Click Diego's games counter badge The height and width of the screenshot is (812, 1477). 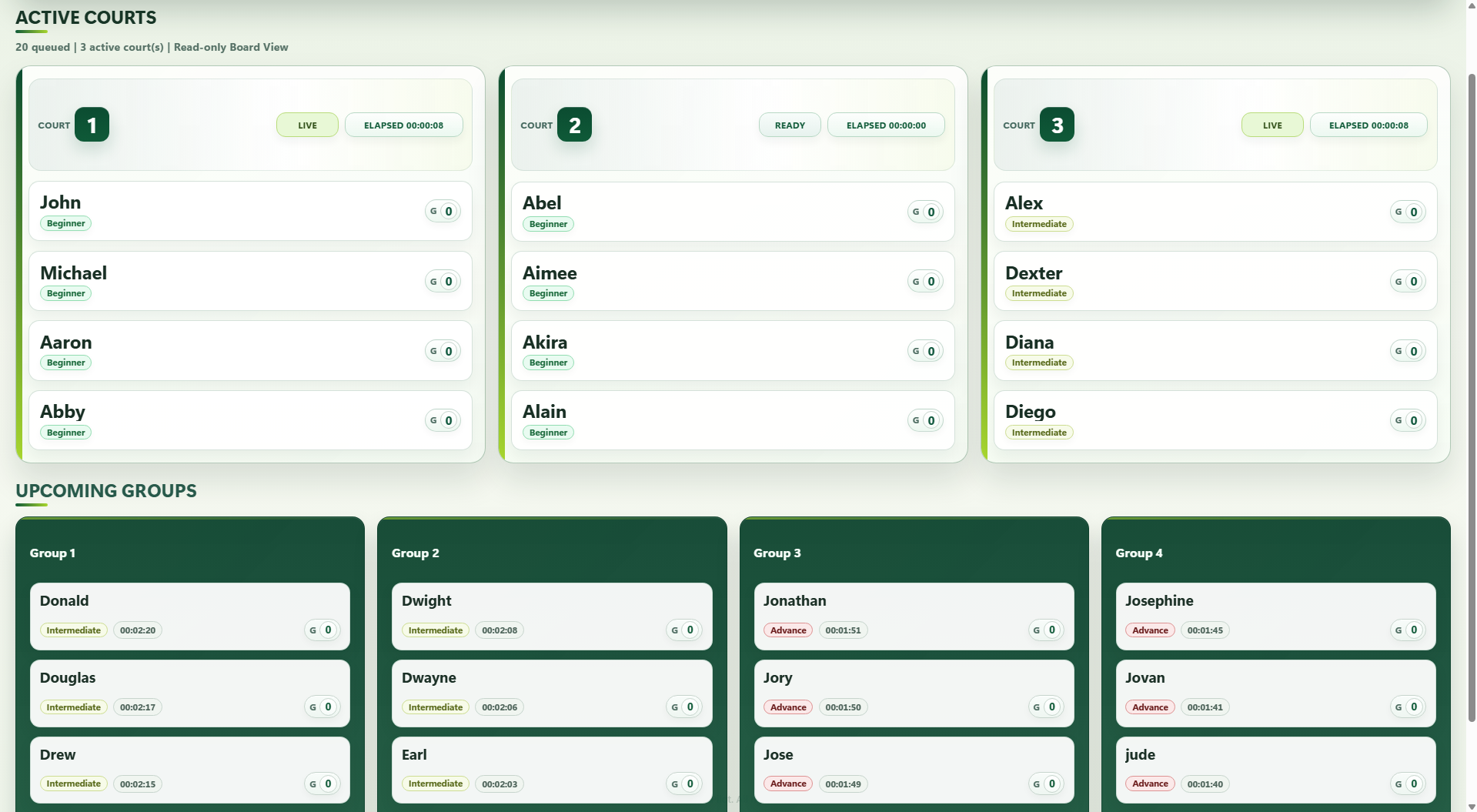tap(1408, 420)
